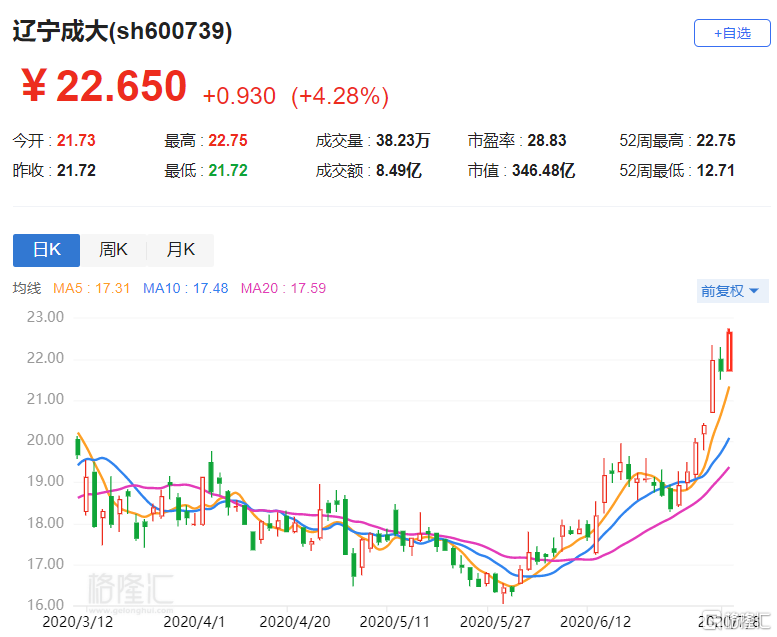The height and width of the screenshot is (637, 777).
Task: Click the MA10 : 17.48 legend
Action: pos(185,288)
